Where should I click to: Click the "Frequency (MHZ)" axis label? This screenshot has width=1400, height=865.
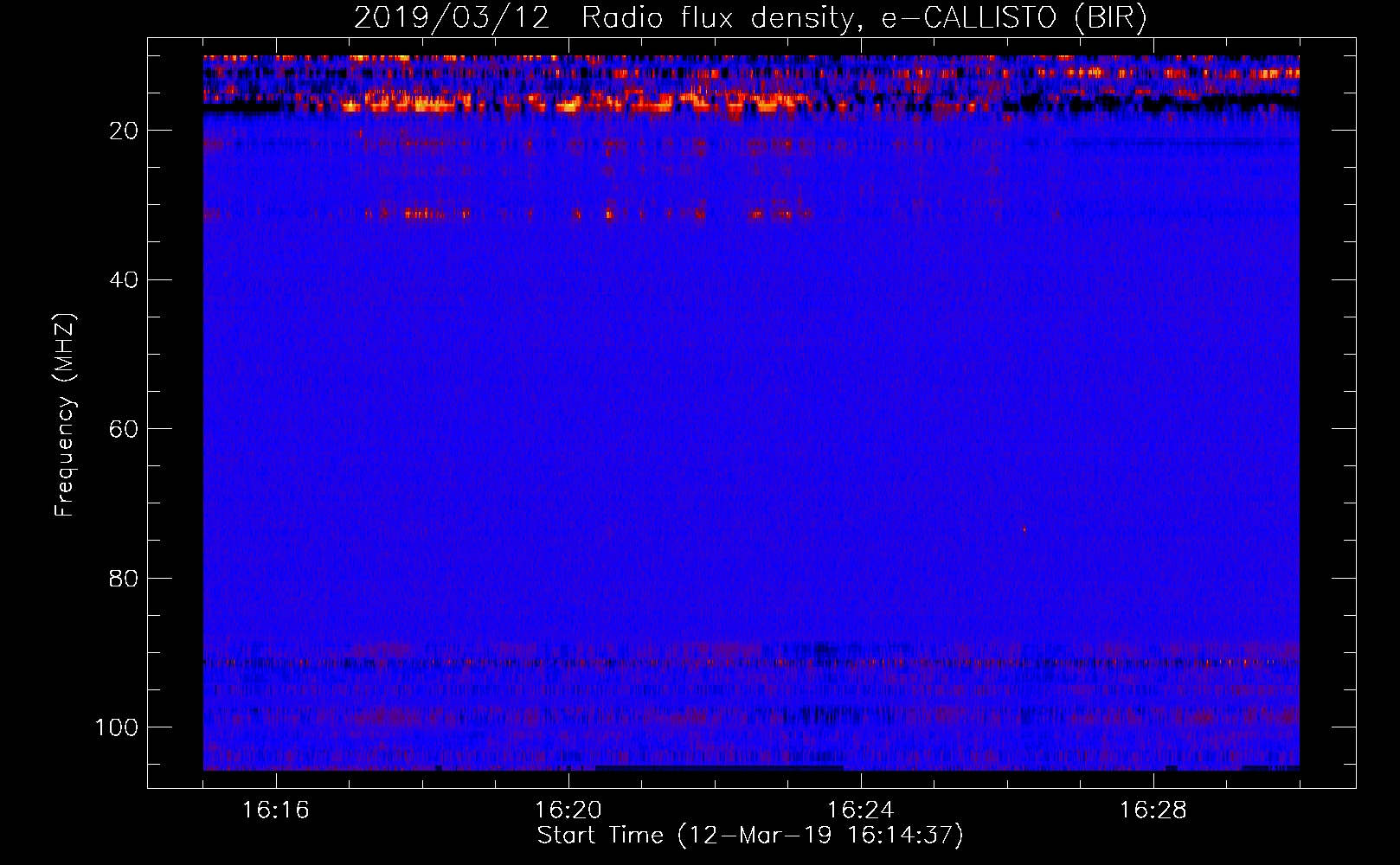66,415
